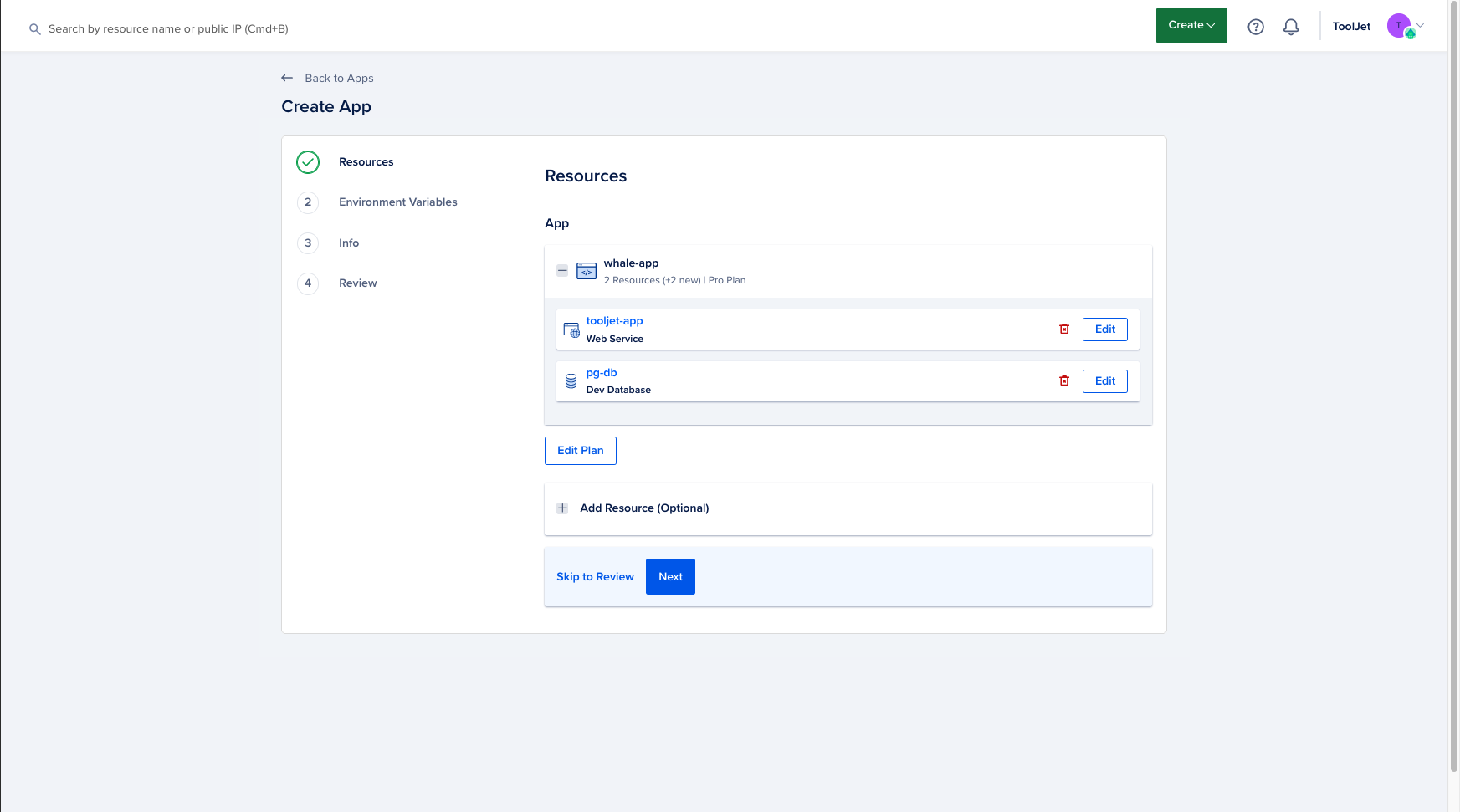Jump to the Review step

[357, 283]
